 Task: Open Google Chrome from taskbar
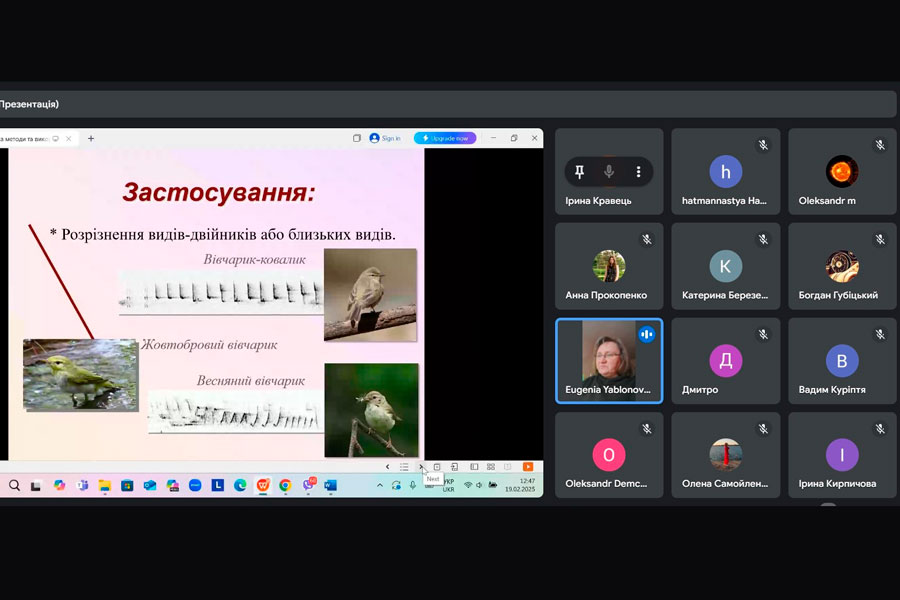click(285, 485)
